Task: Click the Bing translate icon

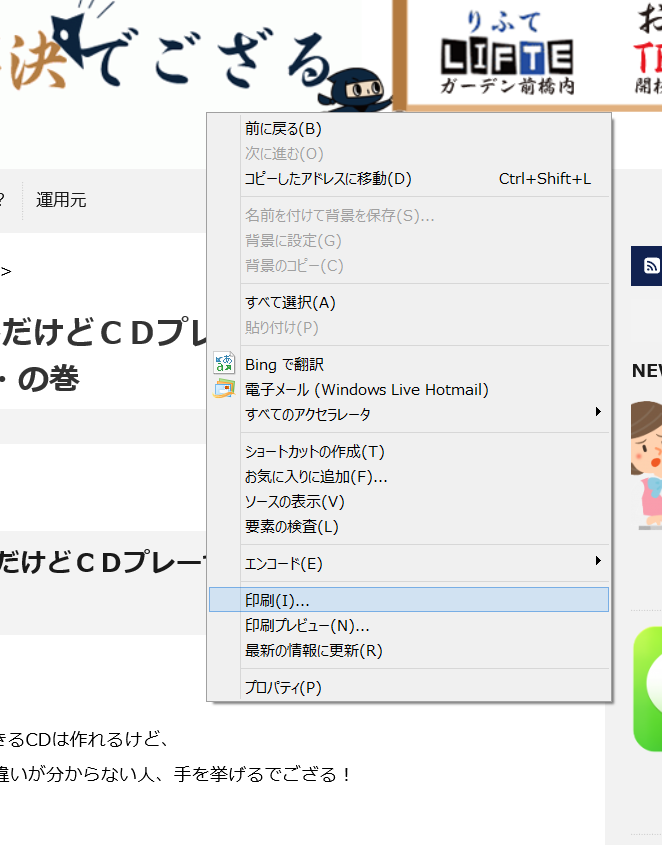Action: [224, 363]
